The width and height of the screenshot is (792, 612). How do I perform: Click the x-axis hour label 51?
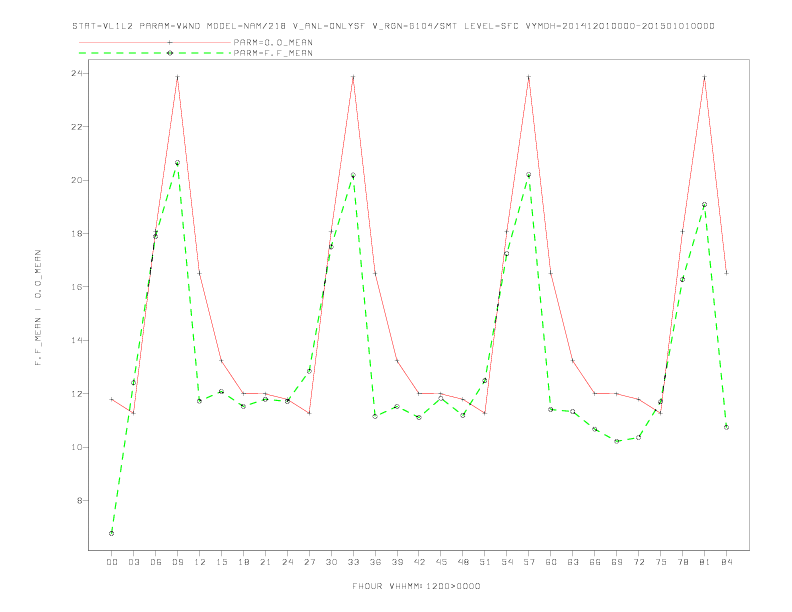(485, 562)
